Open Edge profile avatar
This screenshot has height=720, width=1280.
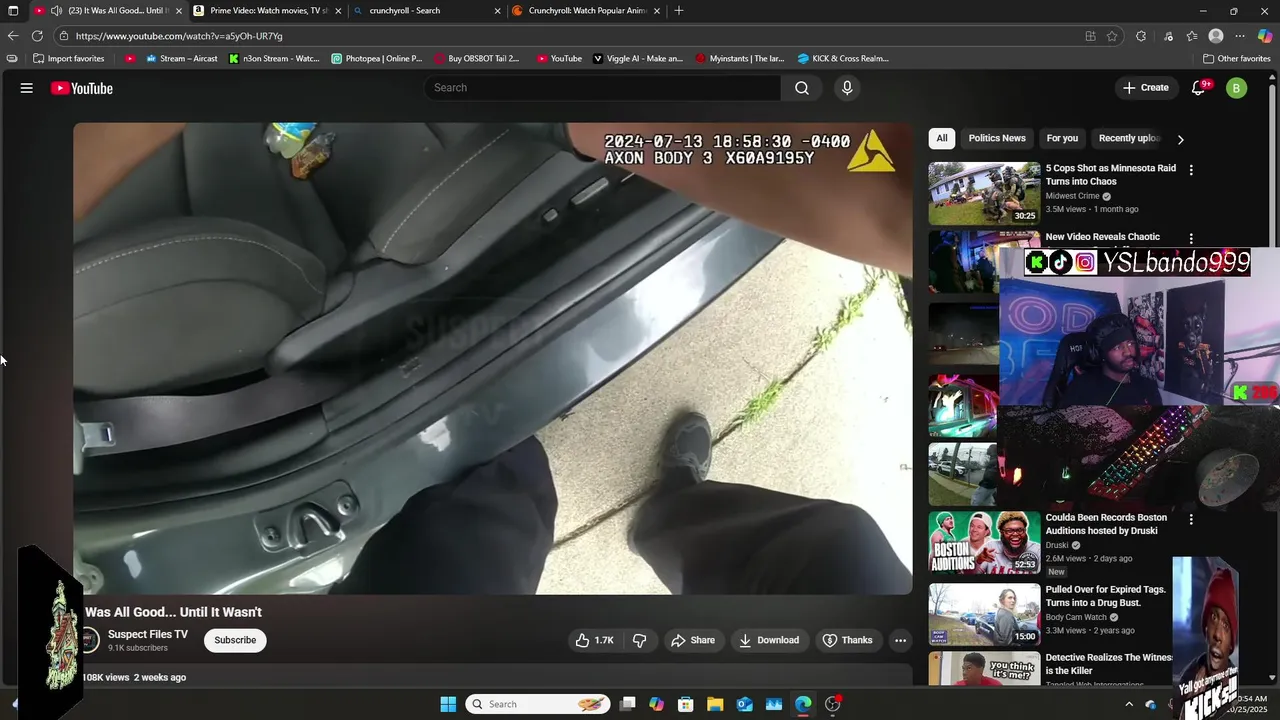pyautogui.click(x=1216, y=36)
